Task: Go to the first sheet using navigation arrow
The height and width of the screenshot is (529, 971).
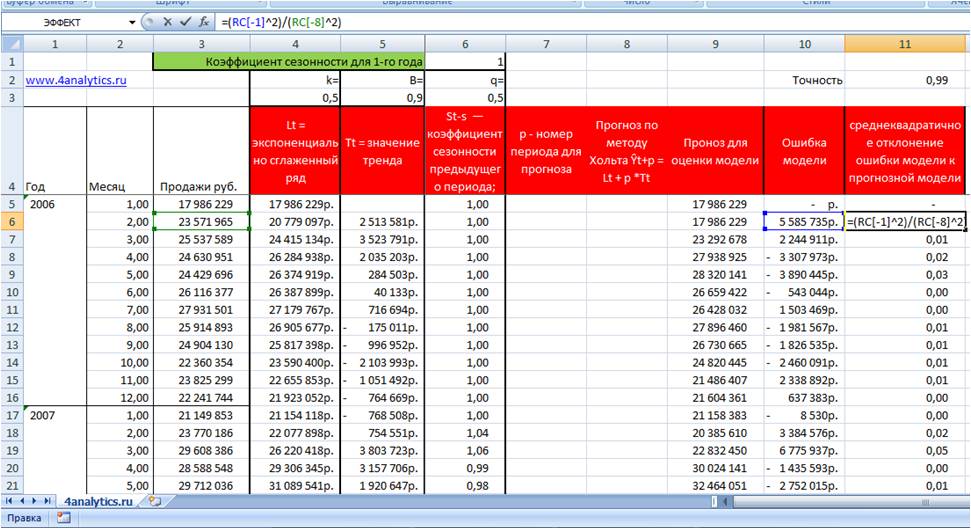Action: click(x=9, y=501)
